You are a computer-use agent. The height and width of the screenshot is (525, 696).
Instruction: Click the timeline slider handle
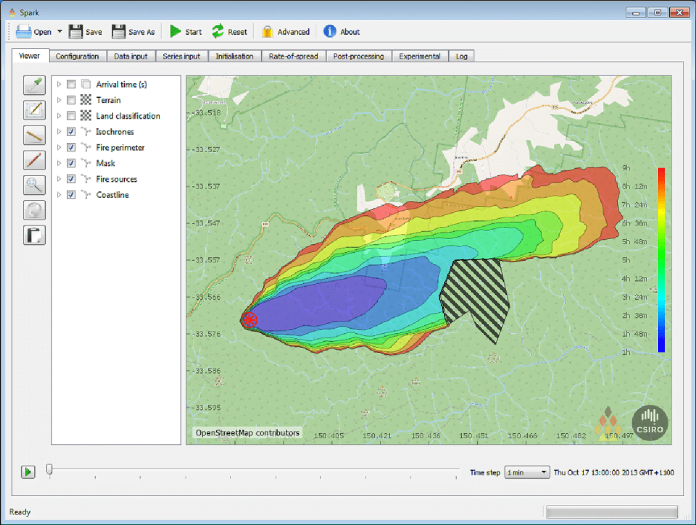49,470
